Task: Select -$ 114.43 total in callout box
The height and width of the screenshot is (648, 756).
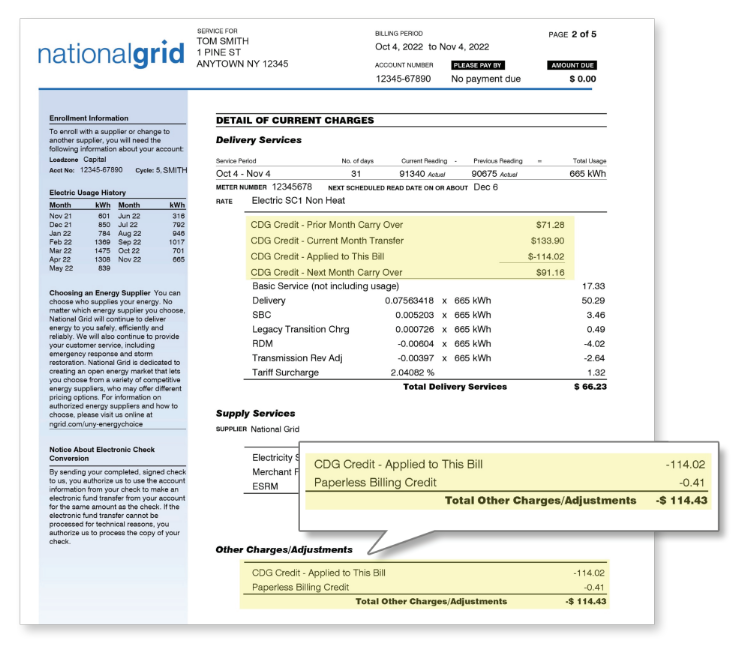Action: tap(681, 500)
